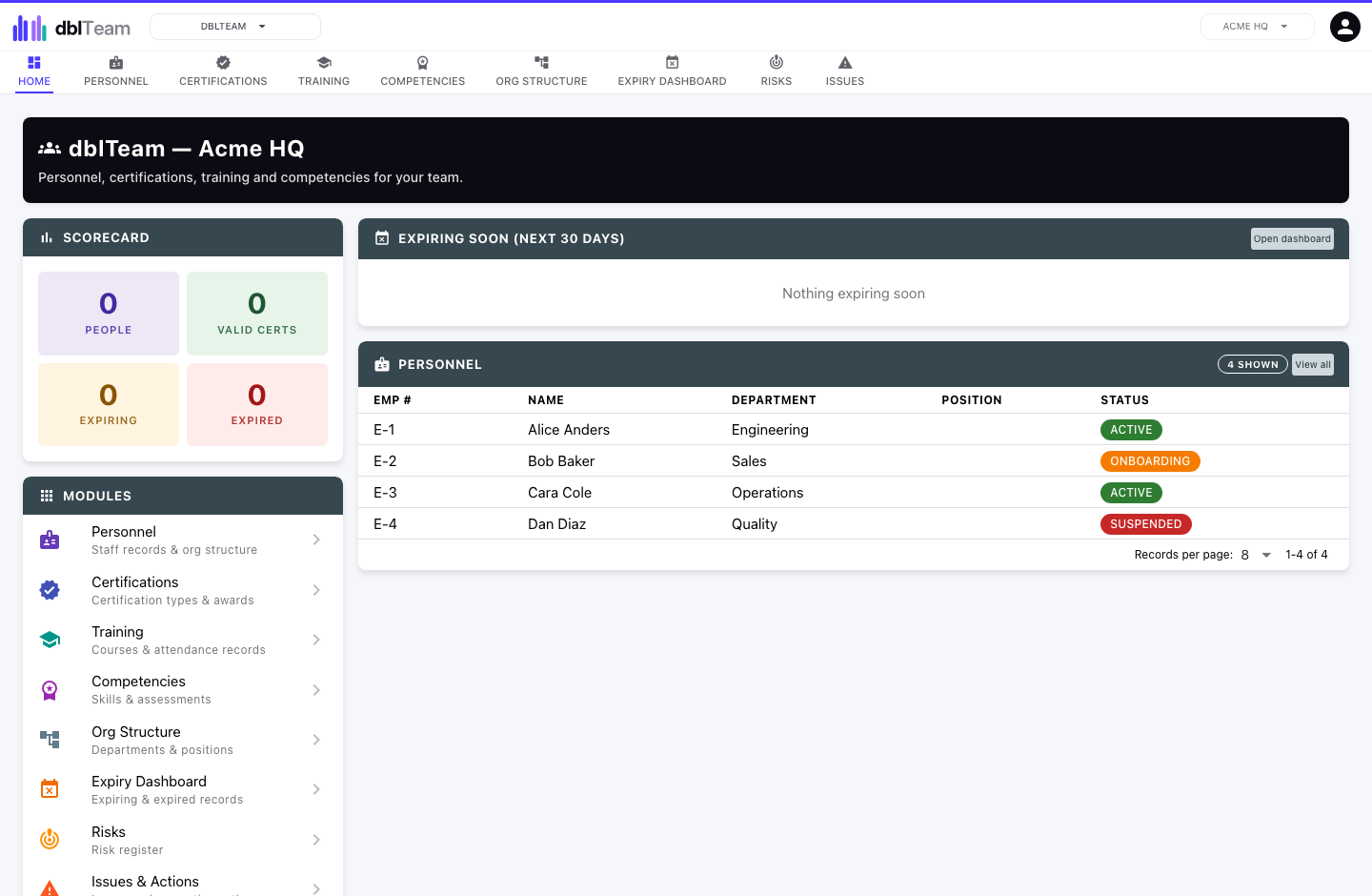Expand the Expiry Dashboard module chevron

(316, 789)
